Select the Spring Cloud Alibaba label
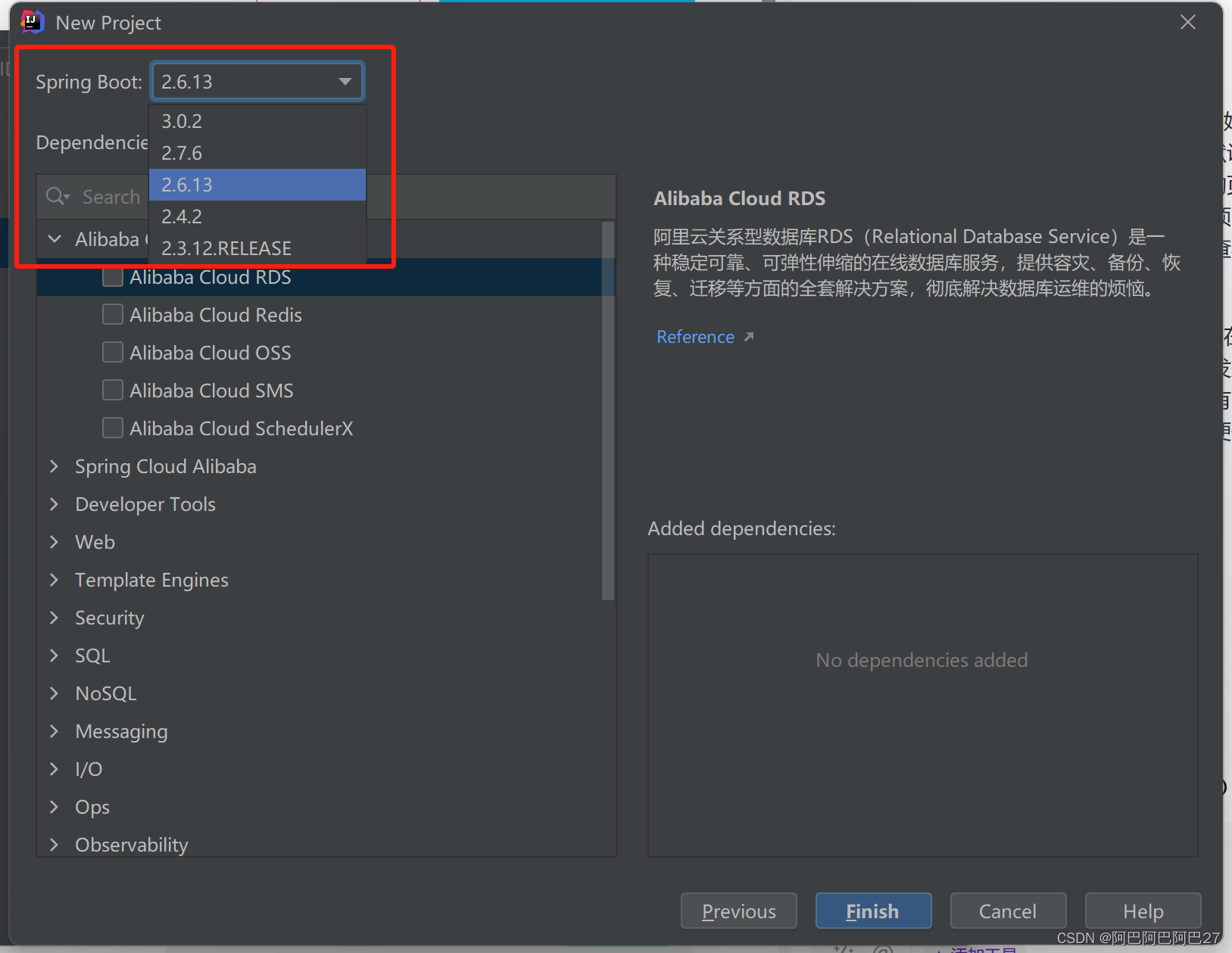Image resolution: width=1232 pixels, height=953 pixels. pyautogui.click(x=166, y=466)
